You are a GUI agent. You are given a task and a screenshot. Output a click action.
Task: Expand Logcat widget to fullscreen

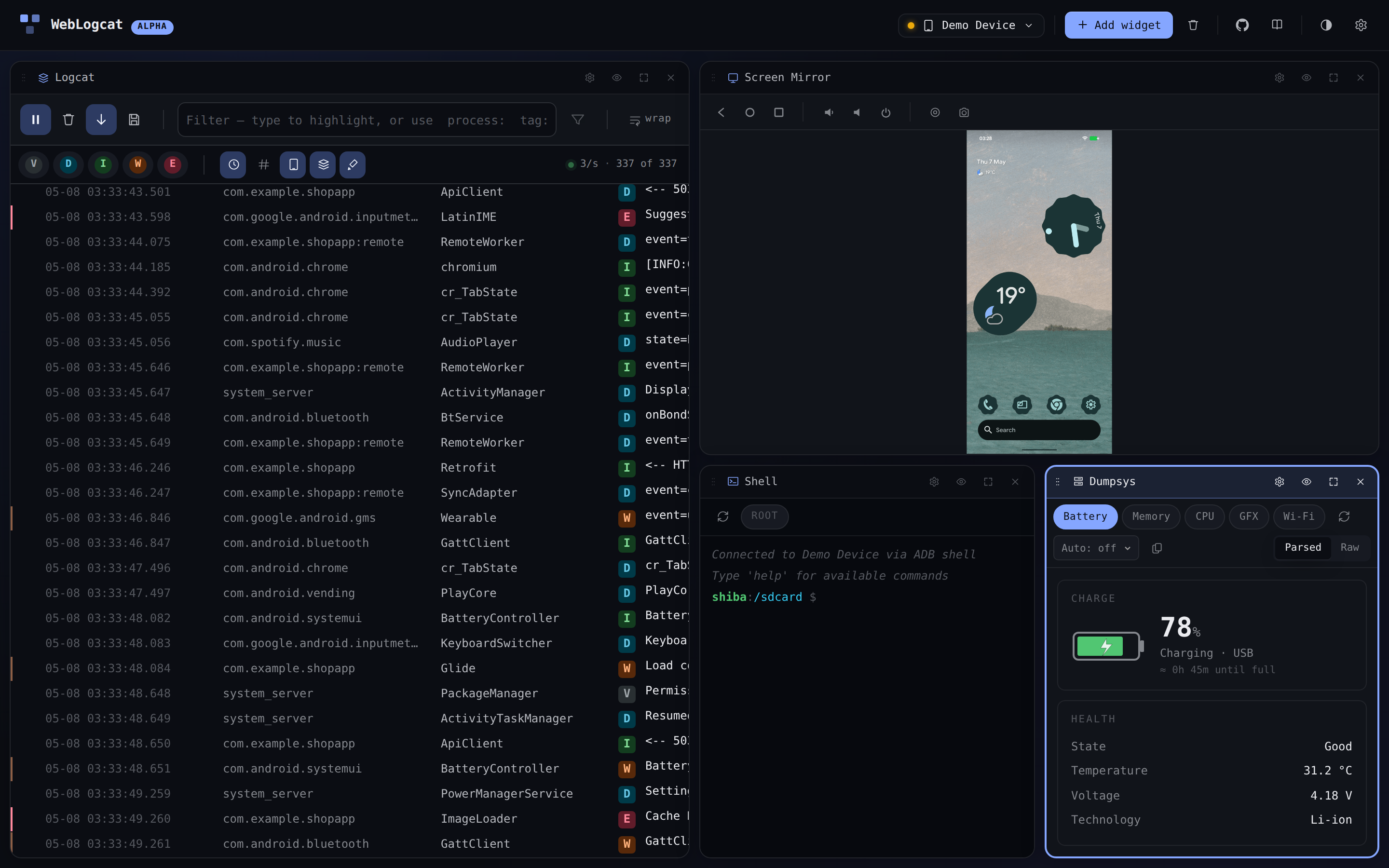tap(643, 78)
